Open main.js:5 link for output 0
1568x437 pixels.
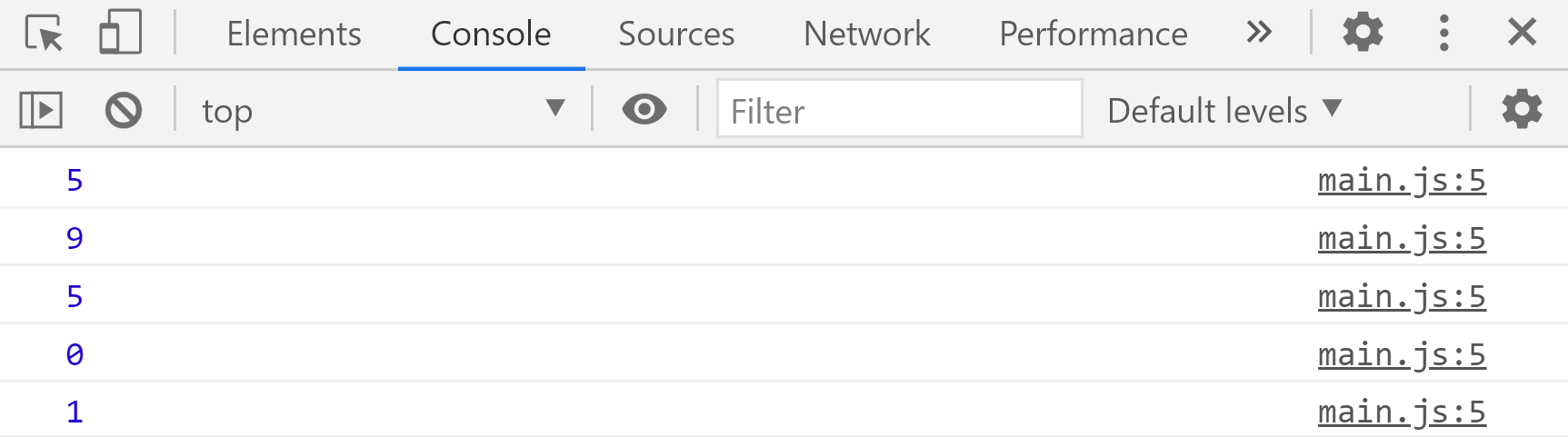[x=1402, y=354]
